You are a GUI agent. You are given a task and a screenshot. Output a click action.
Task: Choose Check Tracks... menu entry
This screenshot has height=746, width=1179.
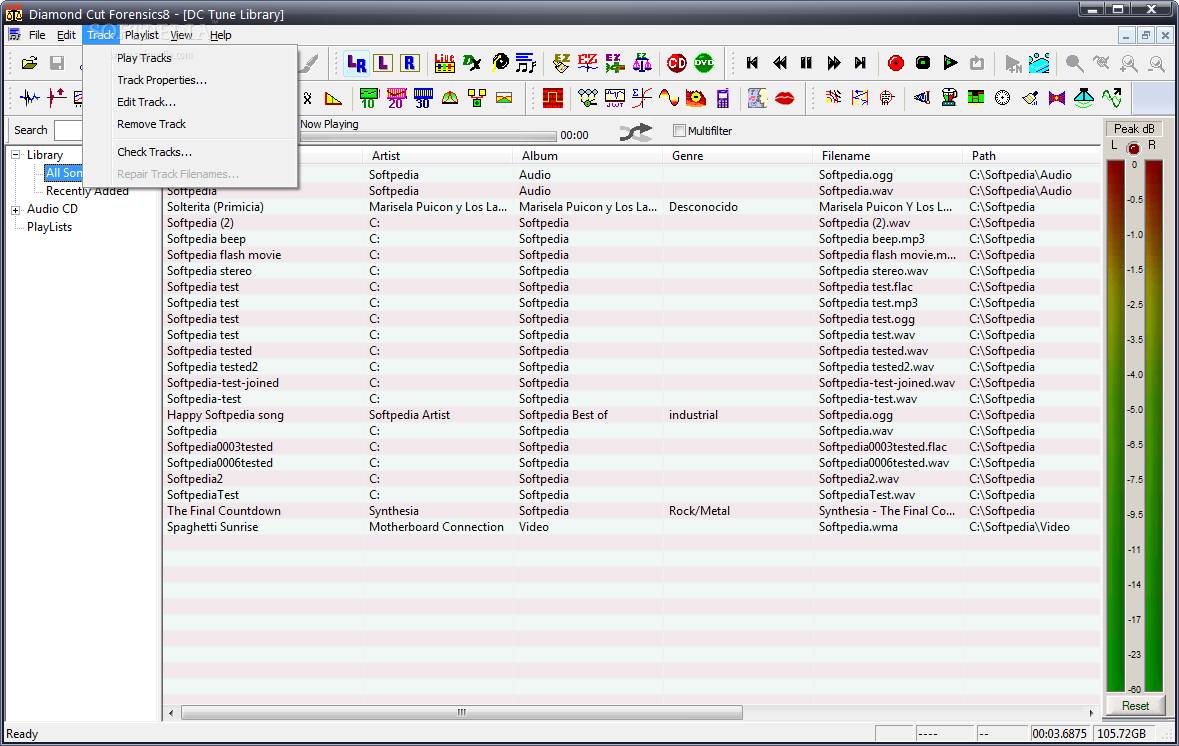tap(154, 152)
